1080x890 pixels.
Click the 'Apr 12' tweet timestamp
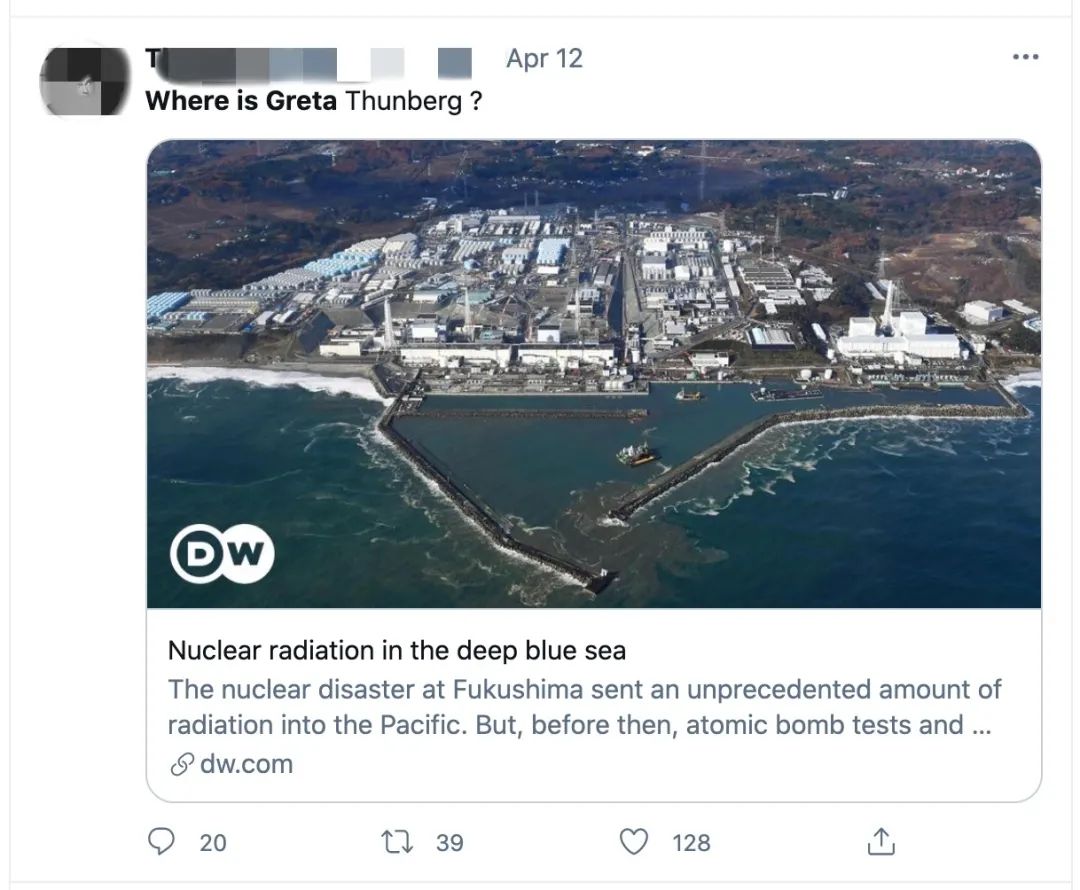544,58
